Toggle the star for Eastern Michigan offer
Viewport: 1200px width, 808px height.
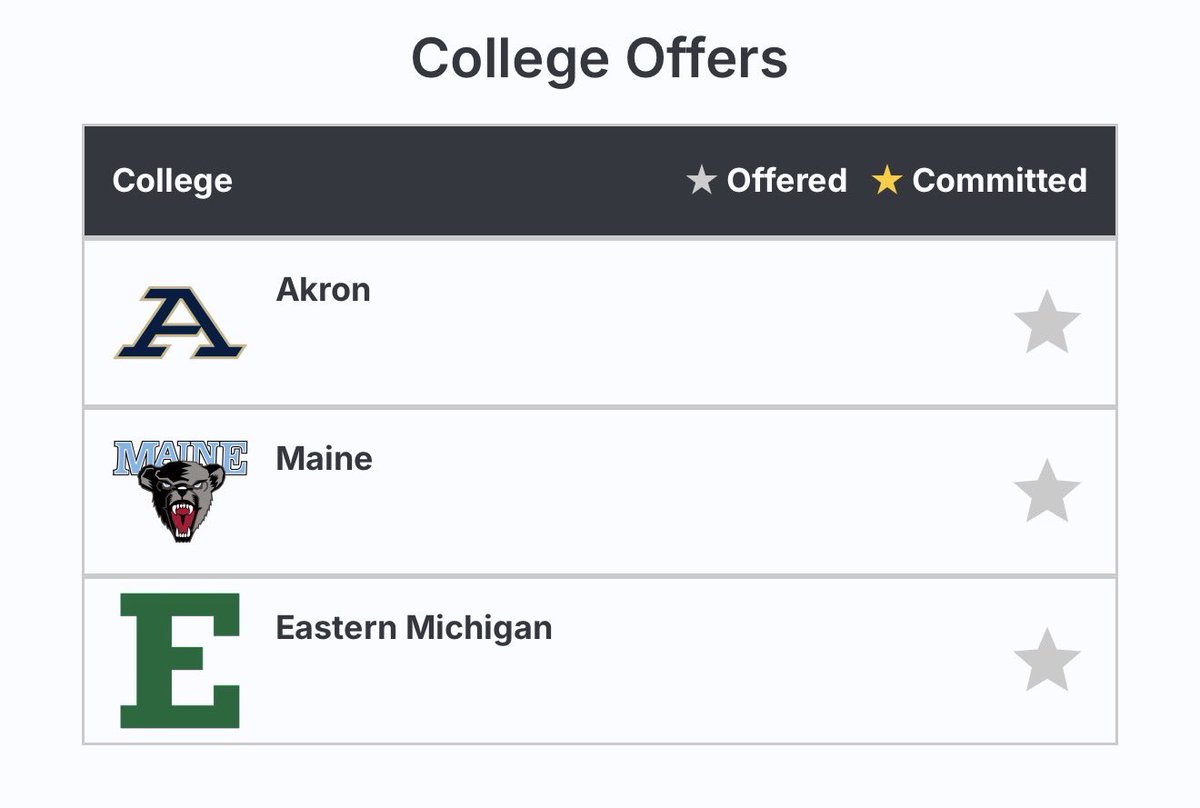tap(1046, 660)
